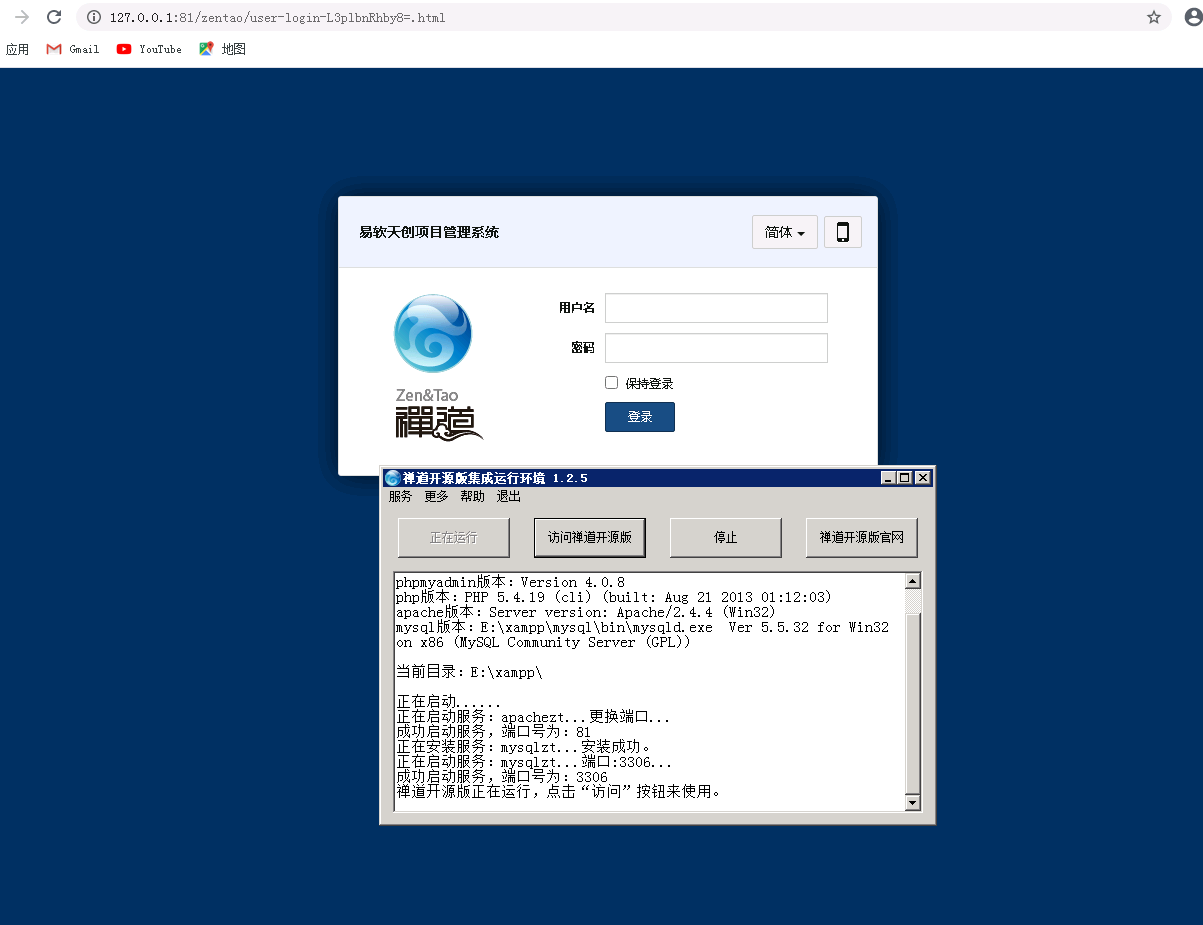Open the YouTube bookmark
1203x925 pixels.
click(x=149, y=49)
